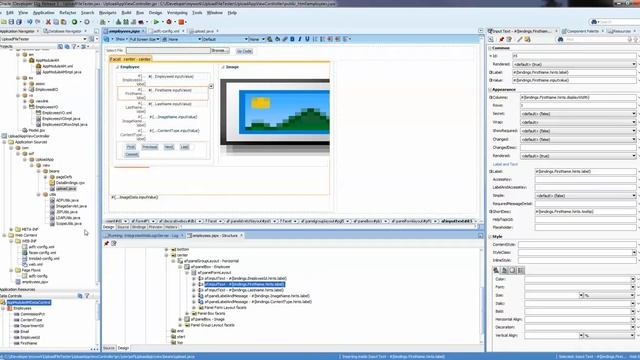This screenshot has width=640, height=360.
Task: Click the ContentStyle input field
Action: (577, 244)
